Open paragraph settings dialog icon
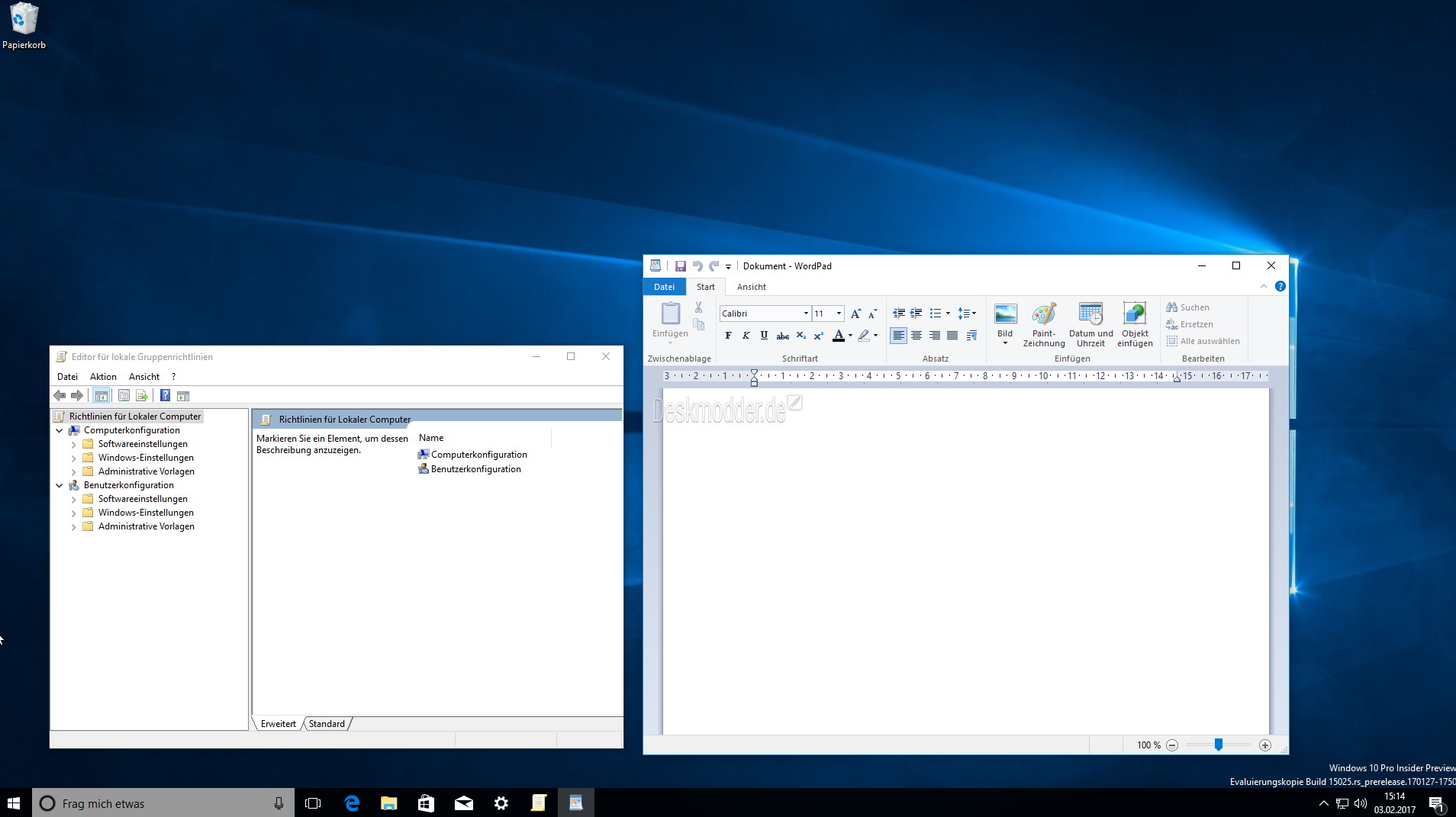This screenshot has width=1456, height=817. [971, 336]
